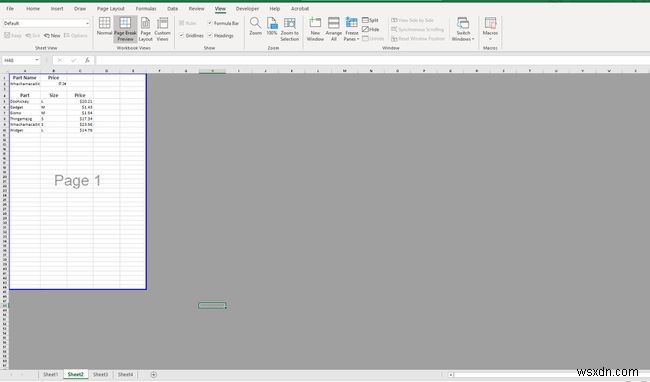
Task: Click the sheet view Options button
Action: coord(76,36)
